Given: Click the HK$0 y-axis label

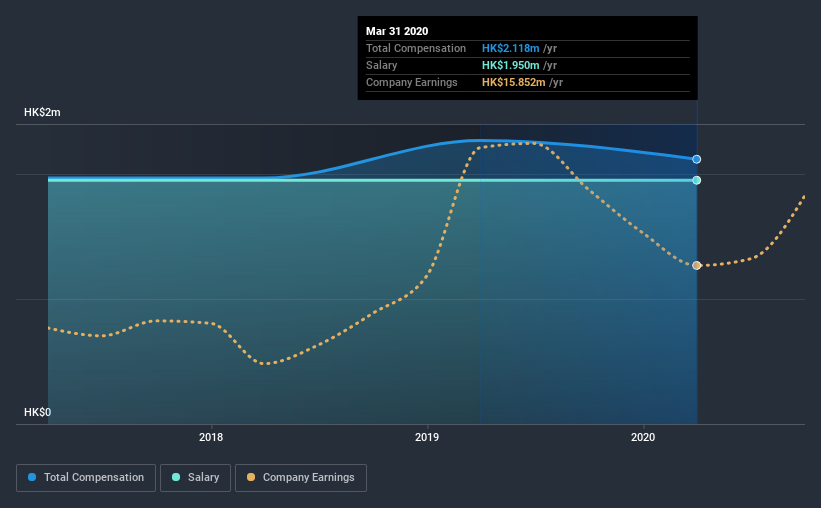Looking at the screenshot, I should coord(38,413).
